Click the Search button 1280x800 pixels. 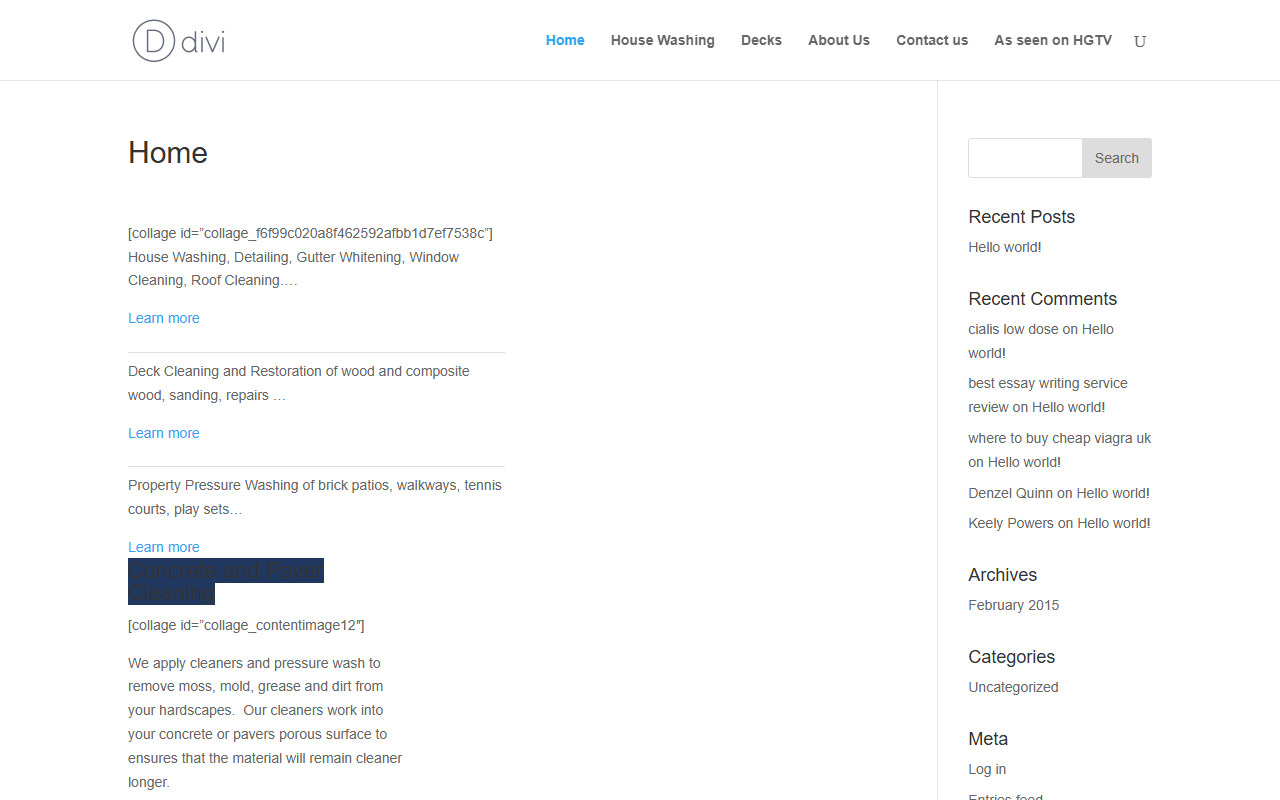(1117, 158)
